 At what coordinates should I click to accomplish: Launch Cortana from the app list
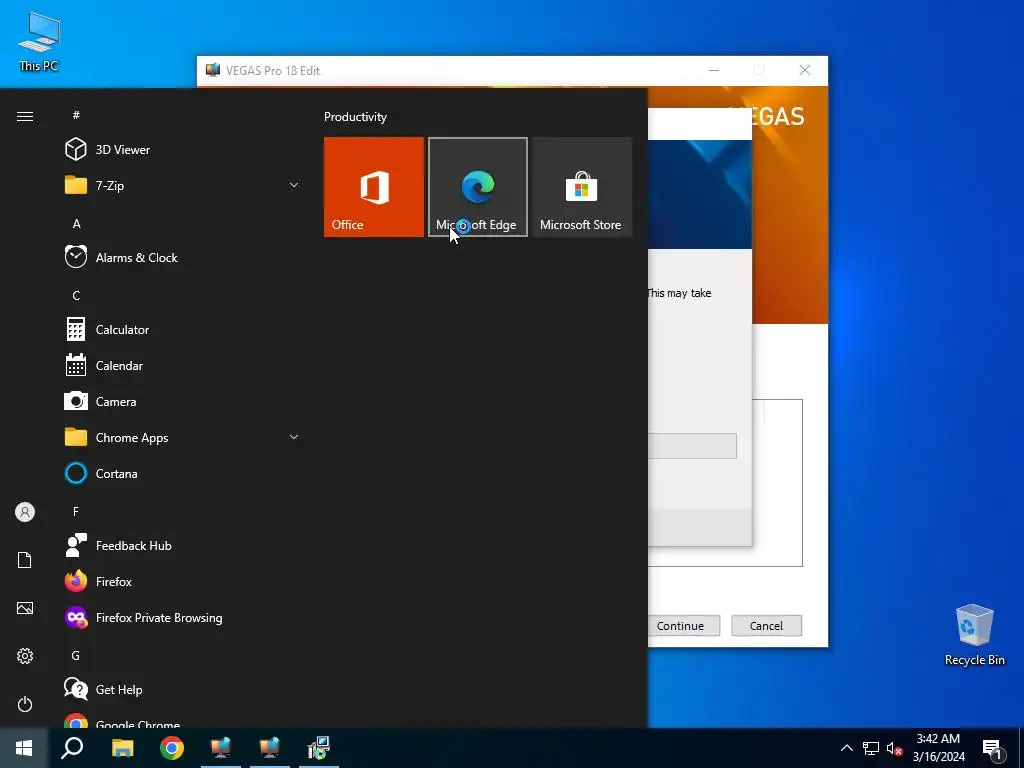click(182, 473)
